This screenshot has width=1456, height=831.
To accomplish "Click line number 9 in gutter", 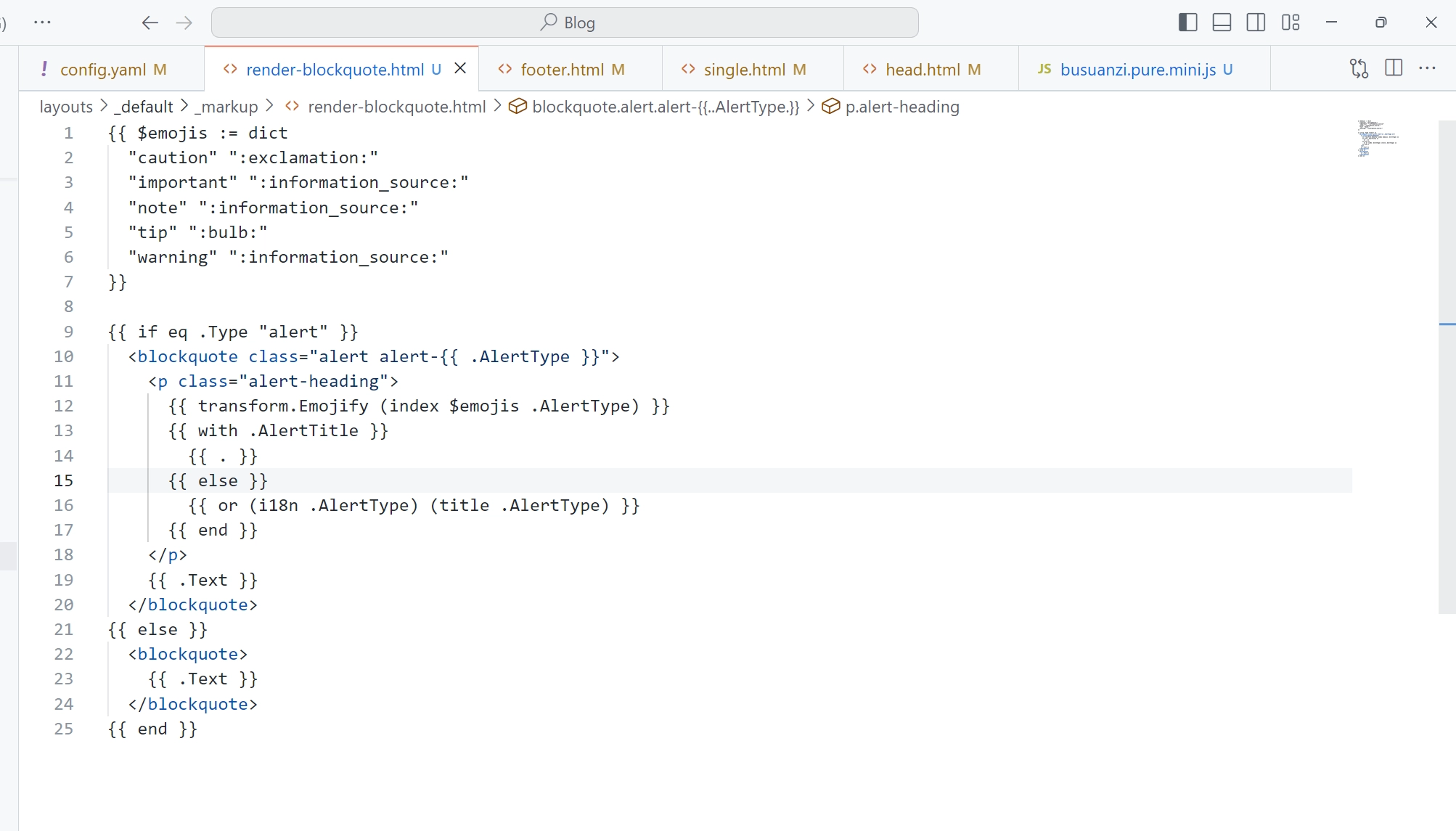I will (68, 332).
